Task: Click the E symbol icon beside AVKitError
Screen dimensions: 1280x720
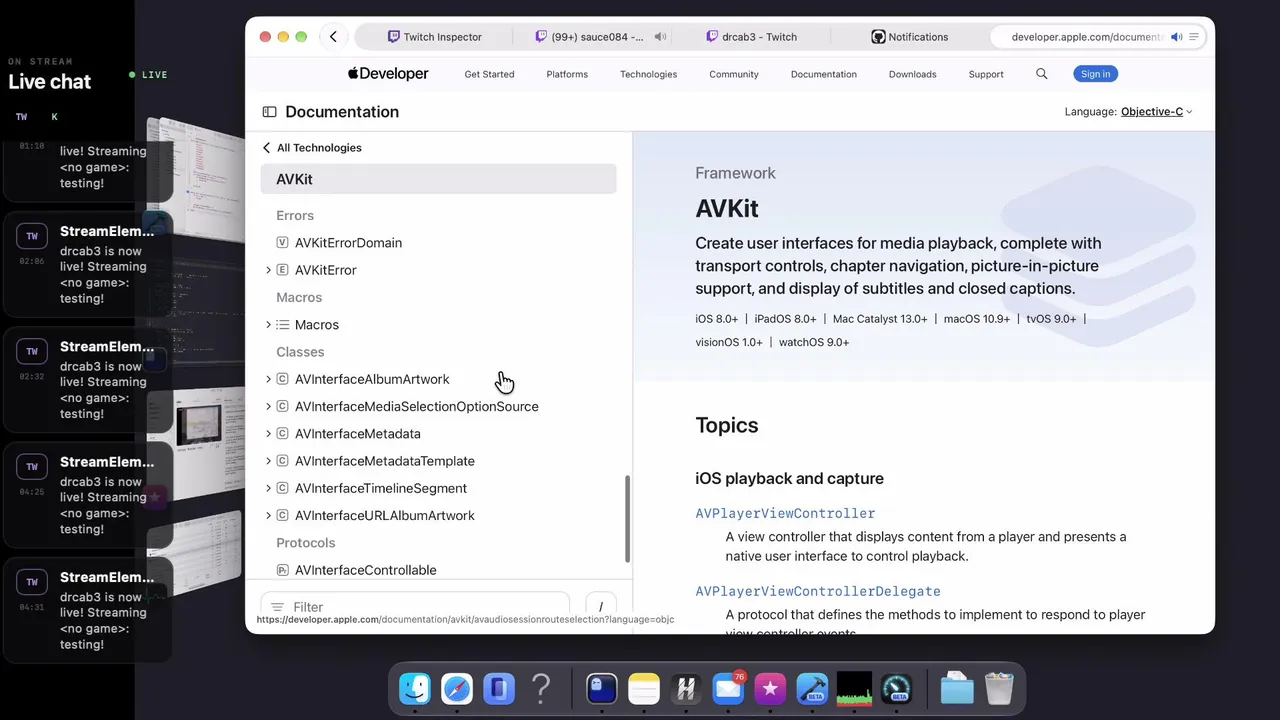Action: point(282,270)
